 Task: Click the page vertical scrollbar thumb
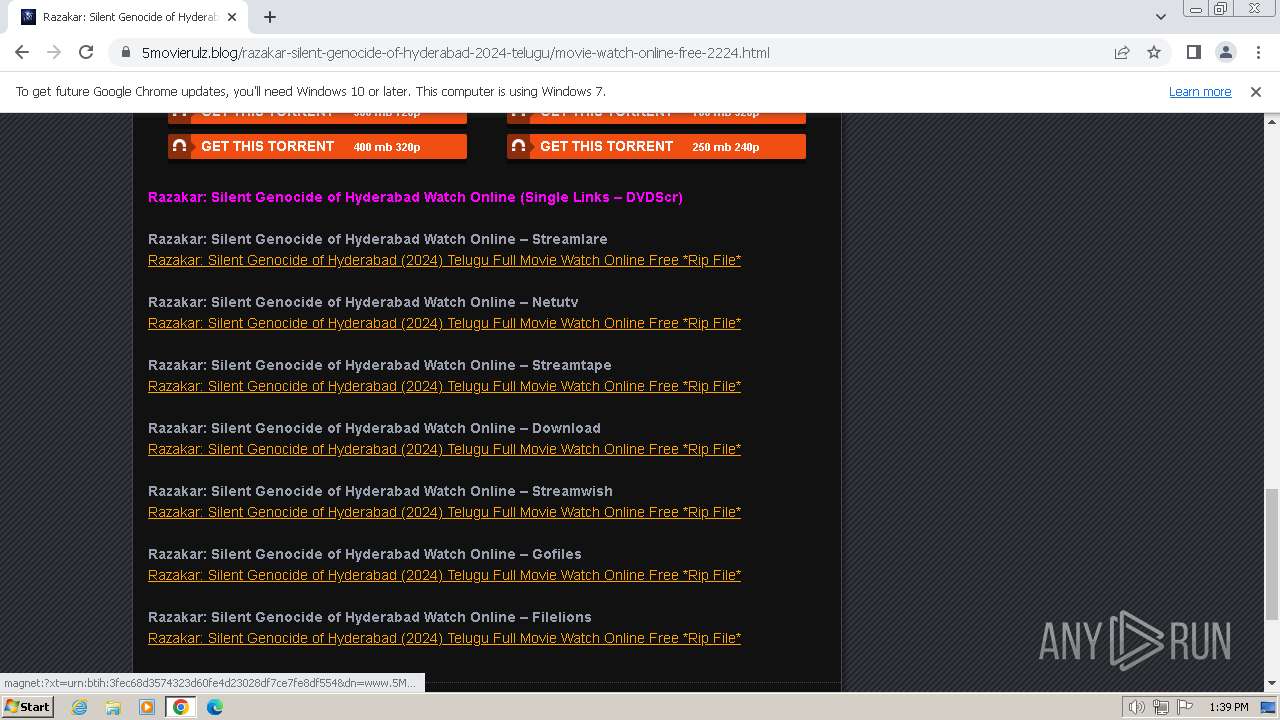(x=1271, y=553)
